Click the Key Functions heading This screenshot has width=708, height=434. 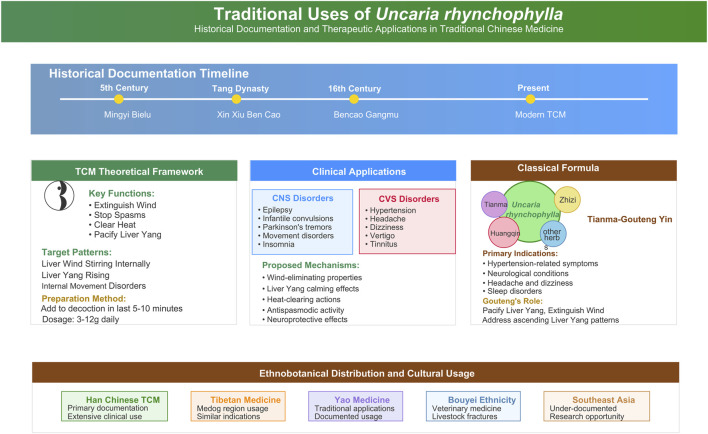(121, 193)
